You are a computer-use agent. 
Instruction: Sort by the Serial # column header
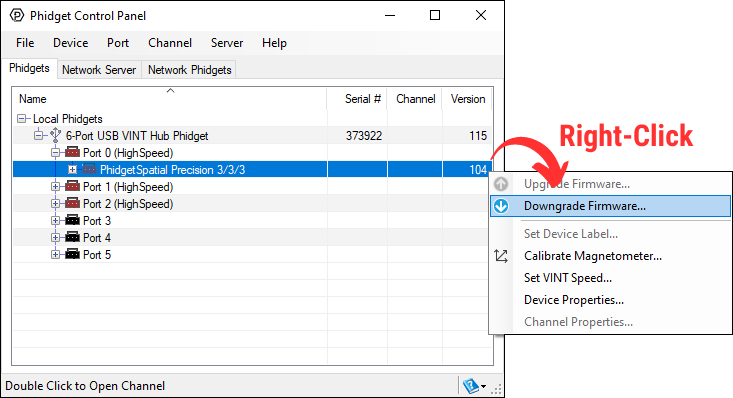click(x=357, y=99)
